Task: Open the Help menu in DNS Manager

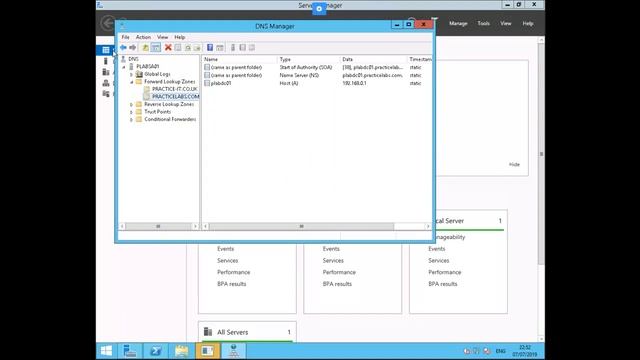Action: tap(180, 37)
